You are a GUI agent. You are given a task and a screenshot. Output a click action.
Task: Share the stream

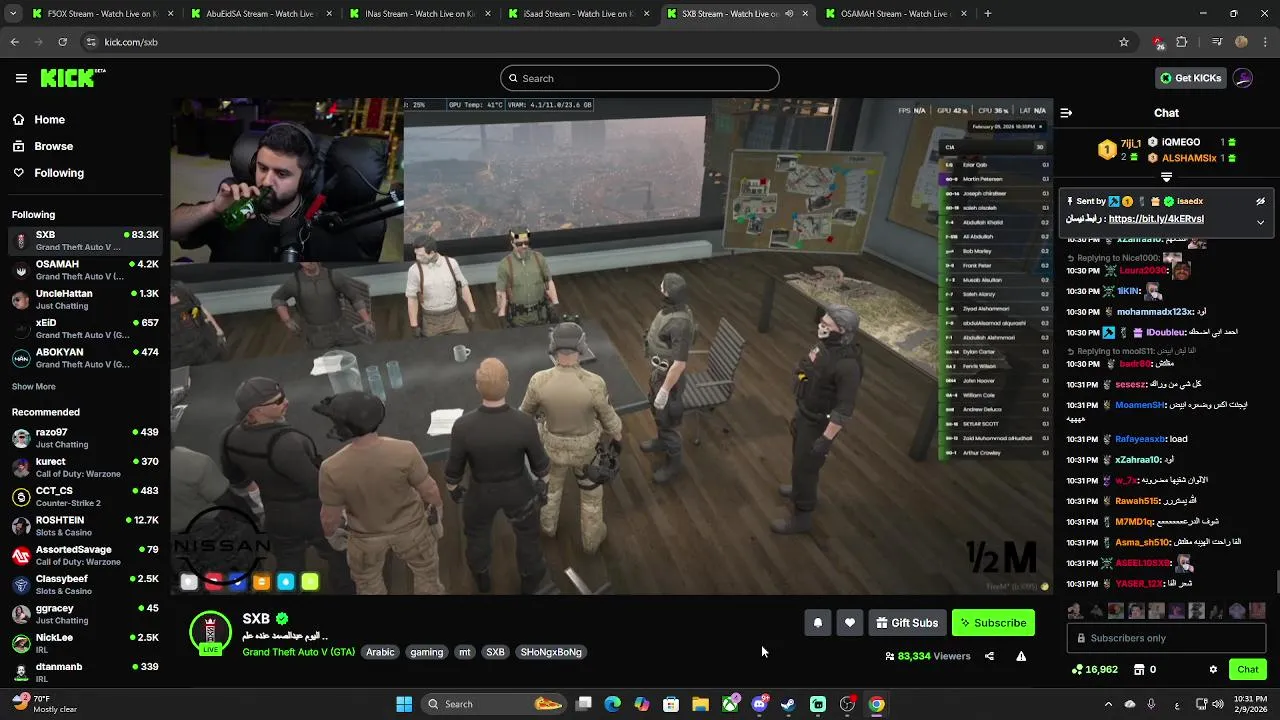[x=989, y=656]
